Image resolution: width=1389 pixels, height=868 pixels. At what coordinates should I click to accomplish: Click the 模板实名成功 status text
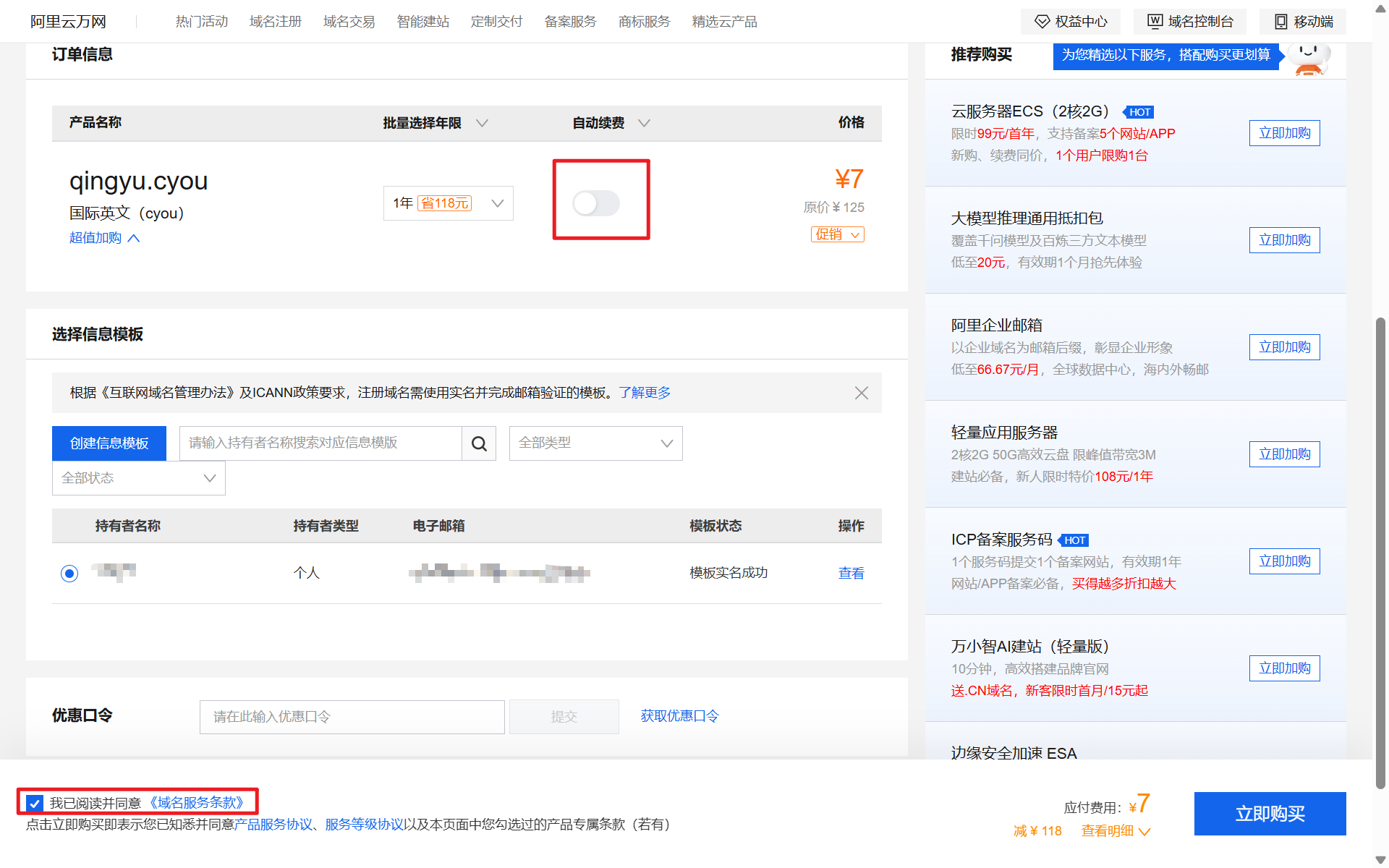coord(729,573)
